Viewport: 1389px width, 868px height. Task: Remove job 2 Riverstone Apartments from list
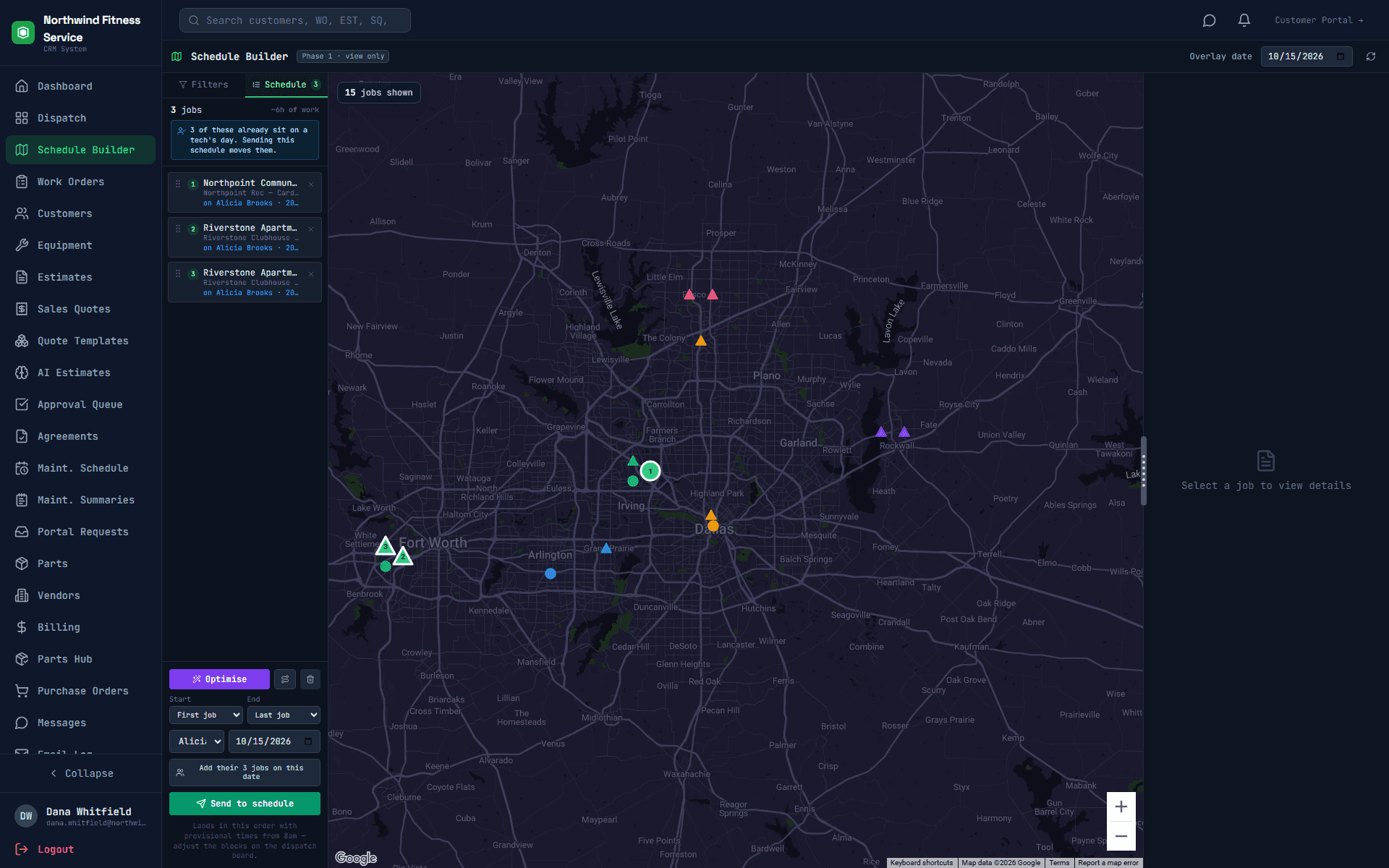coord(311,229)
